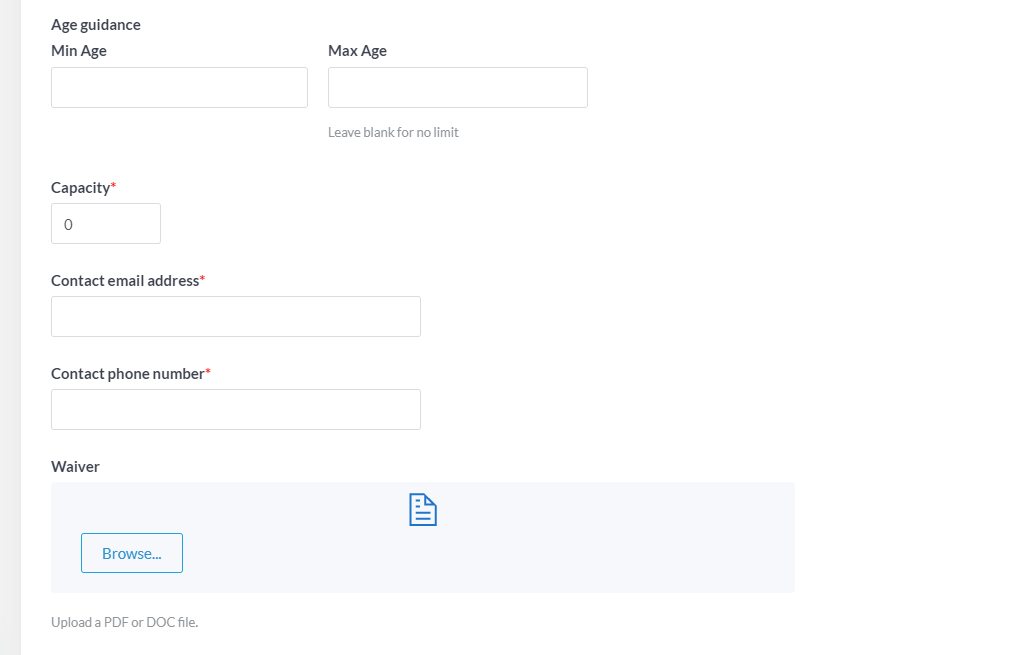Click the Contact email address label
The height and width of the screenshot is (655, 1029).
coord(125,281)
